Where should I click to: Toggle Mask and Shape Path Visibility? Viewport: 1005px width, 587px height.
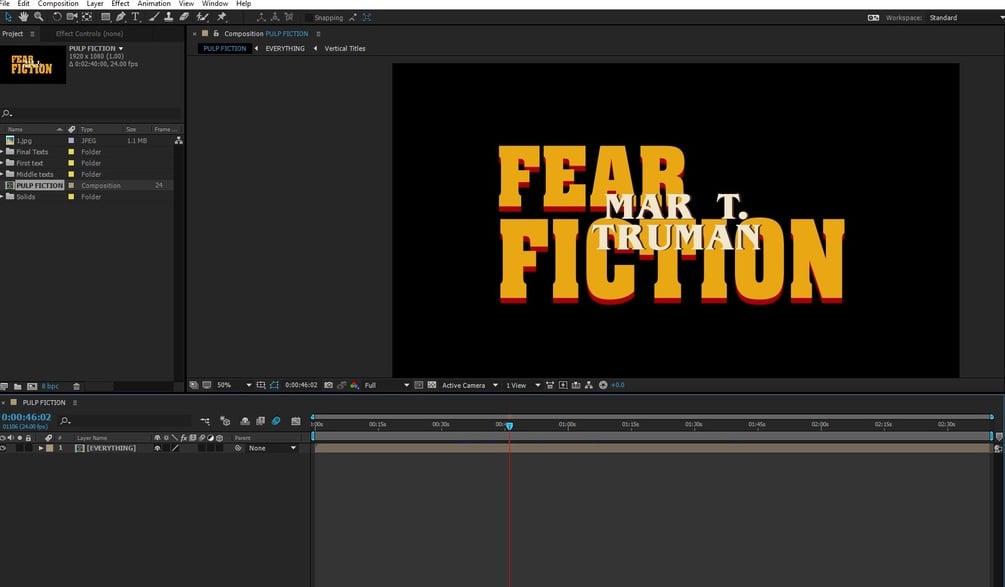pos(274,385)
